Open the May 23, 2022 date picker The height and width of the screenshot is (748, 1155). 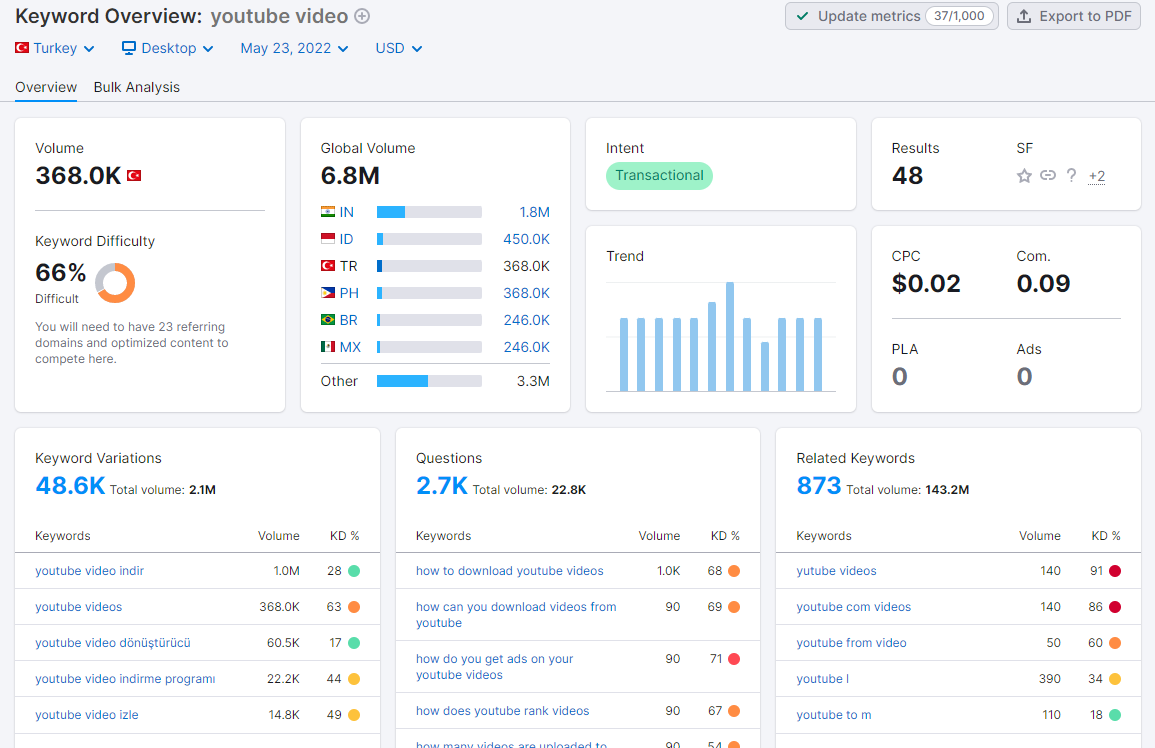[x=294, y=48]
